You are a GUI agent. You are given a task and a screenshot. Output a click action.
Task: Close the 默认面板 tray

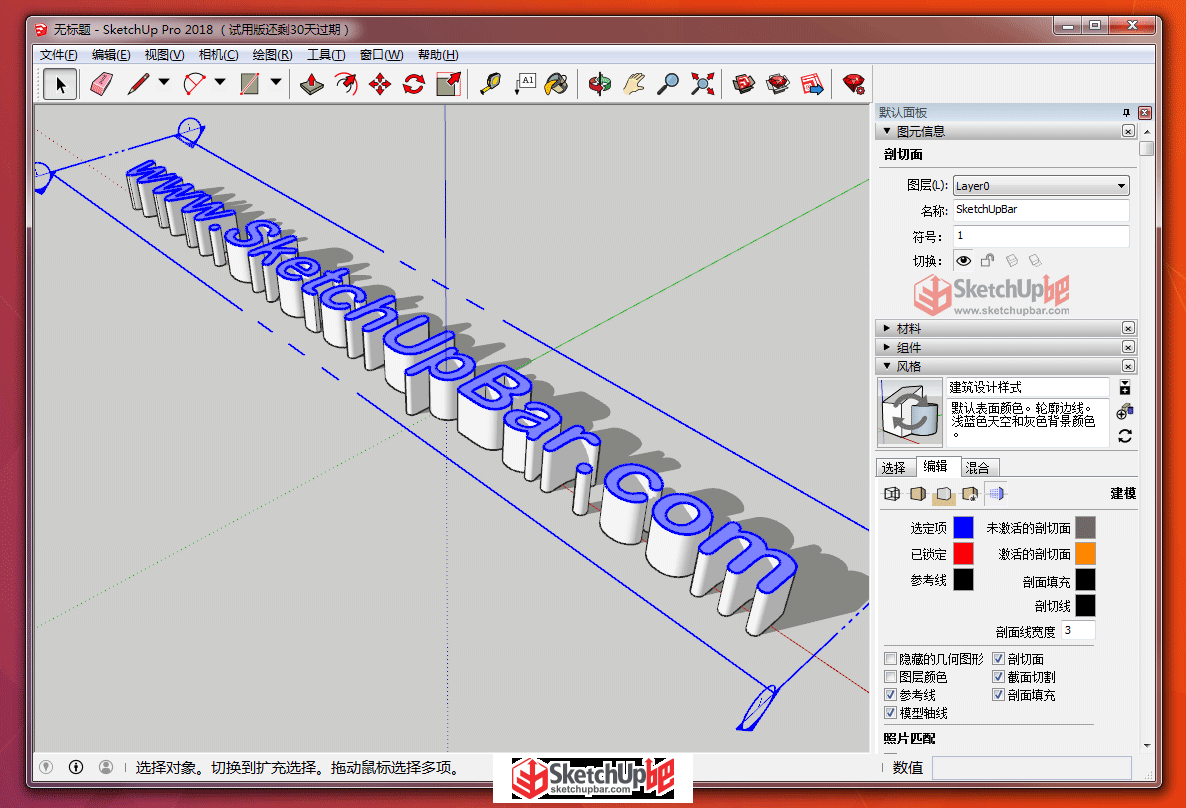pos(1145,113)
